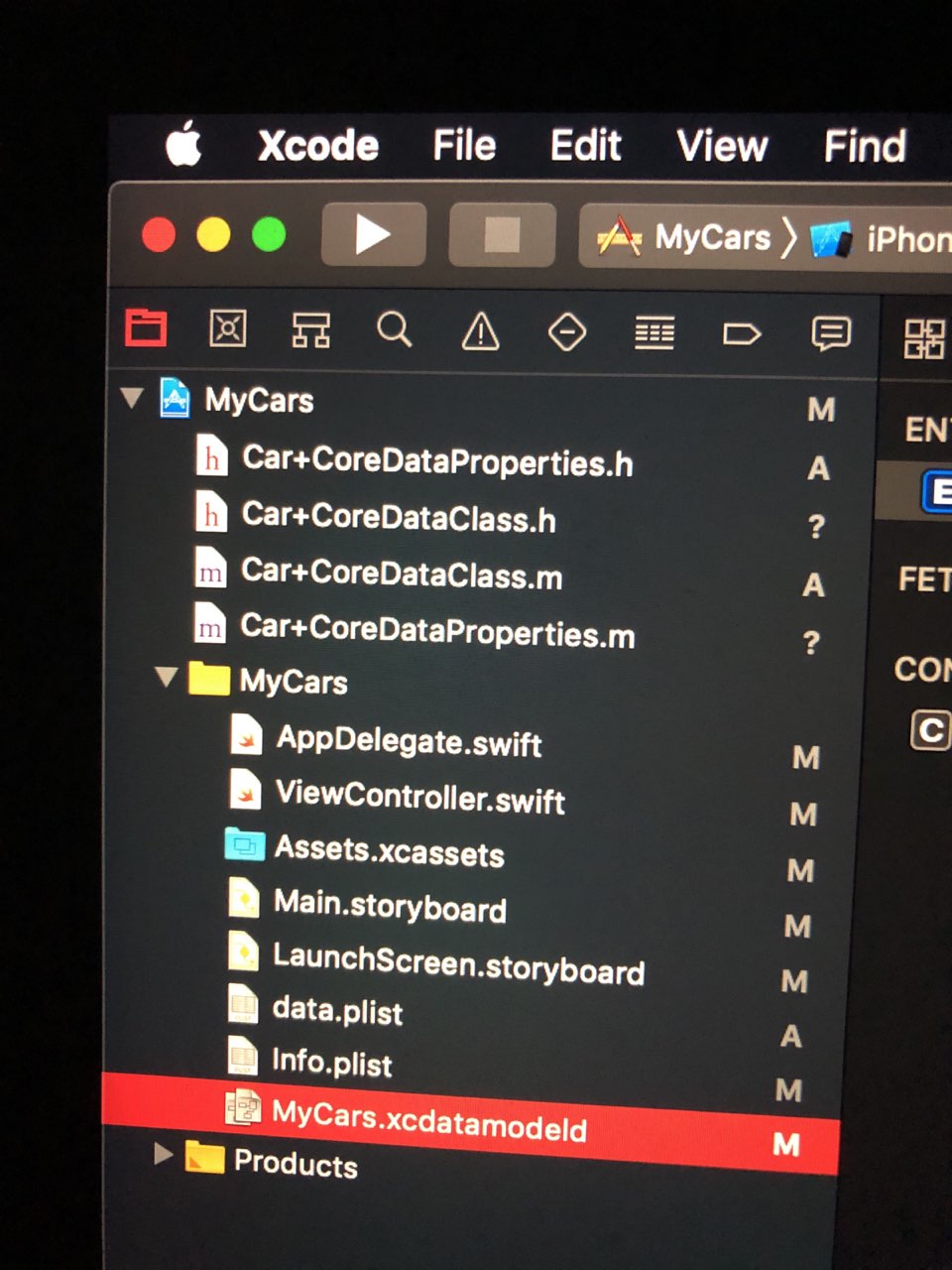This screenshot has width=952, height=1270.
Task: Open data.plist
Action: pyautogui.click(x=337, y=1010)
